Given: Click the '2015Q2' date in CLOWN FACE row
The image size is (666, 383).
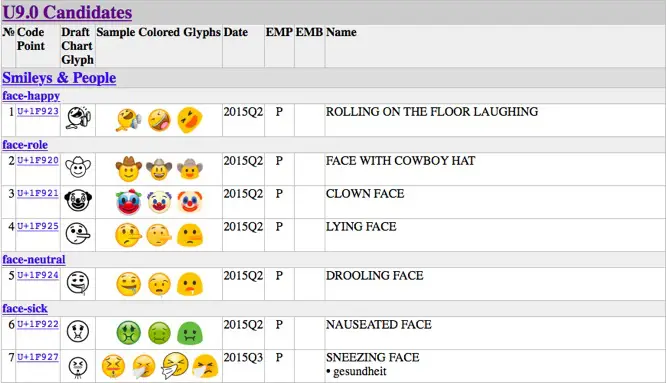Looking at the screenshot, I should click(243, 194).
